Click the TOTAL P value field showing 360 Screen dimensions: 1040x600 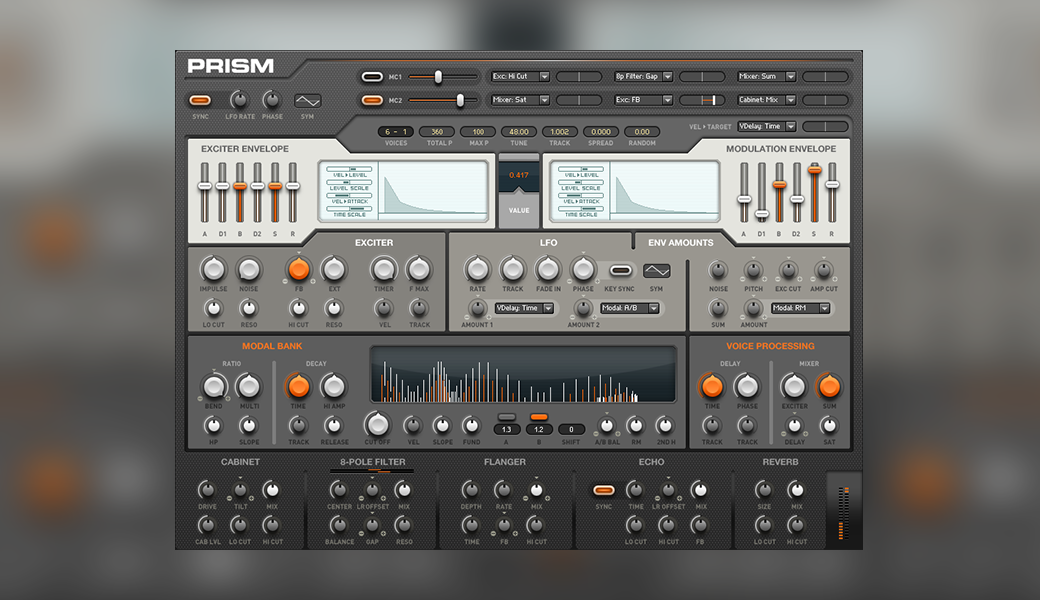(437, 132)
